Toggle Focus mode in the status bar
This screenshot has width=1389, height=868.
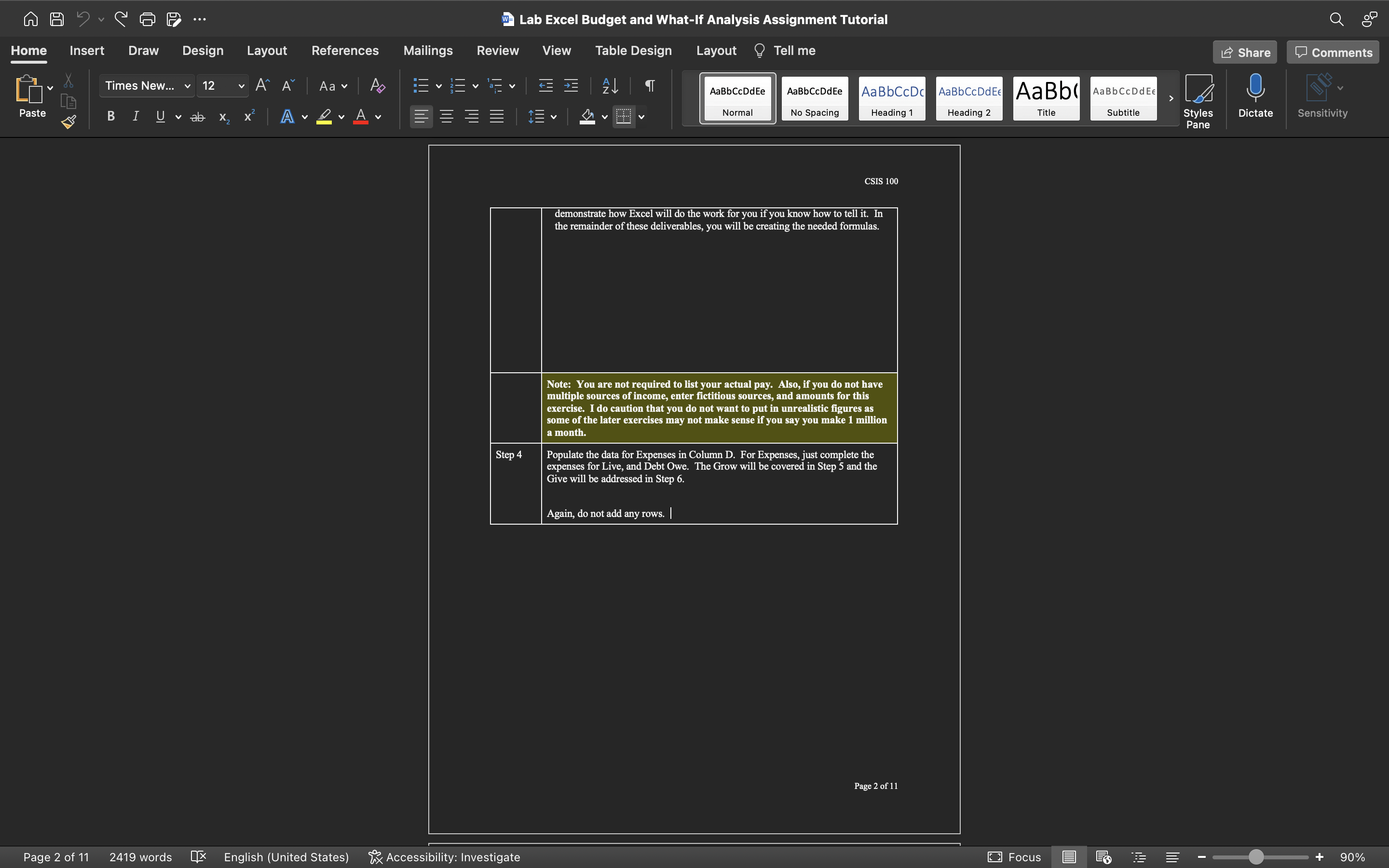click(x=1014, y=857)
